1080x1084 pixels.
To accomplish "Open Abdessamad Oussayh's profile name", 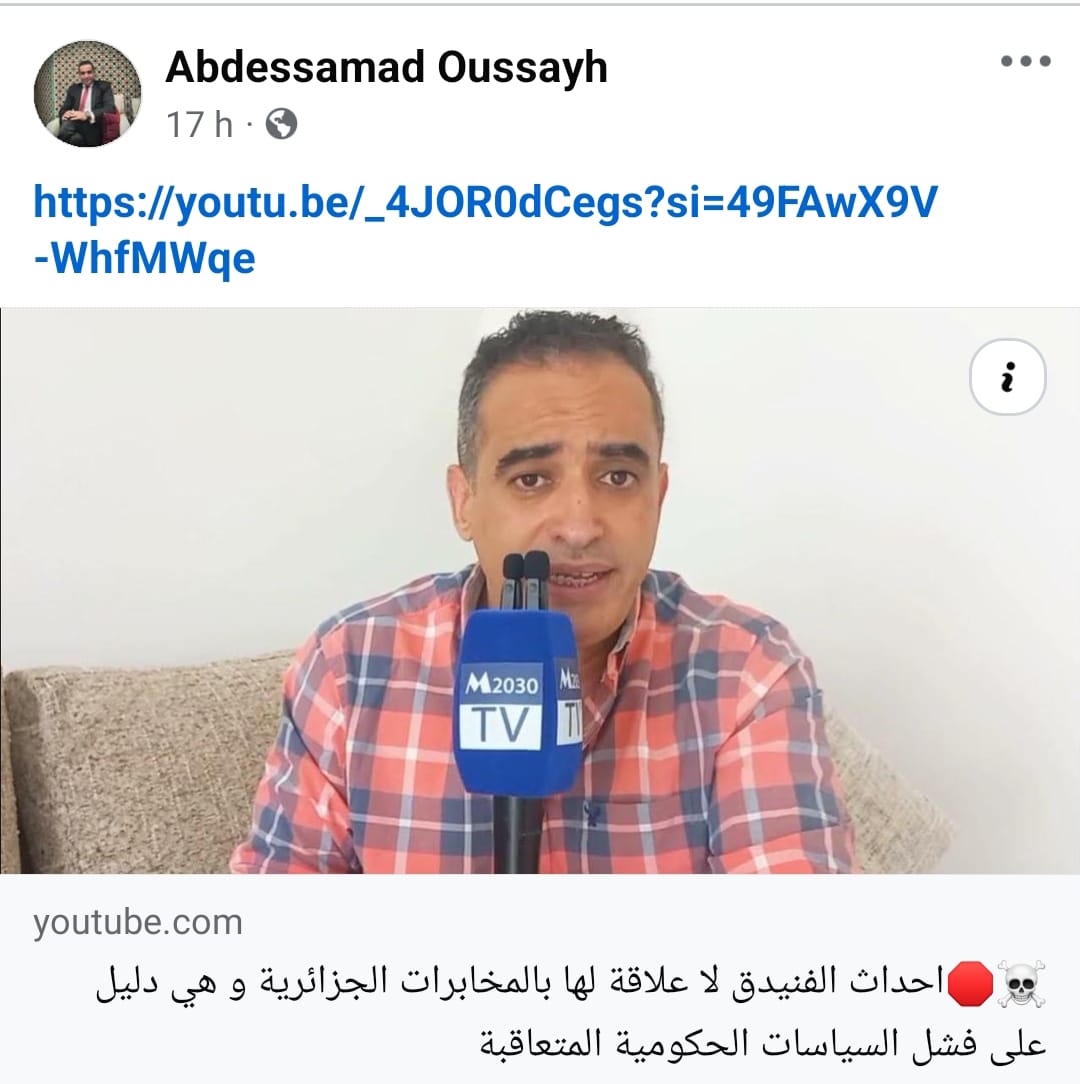I will pos(387,67).
